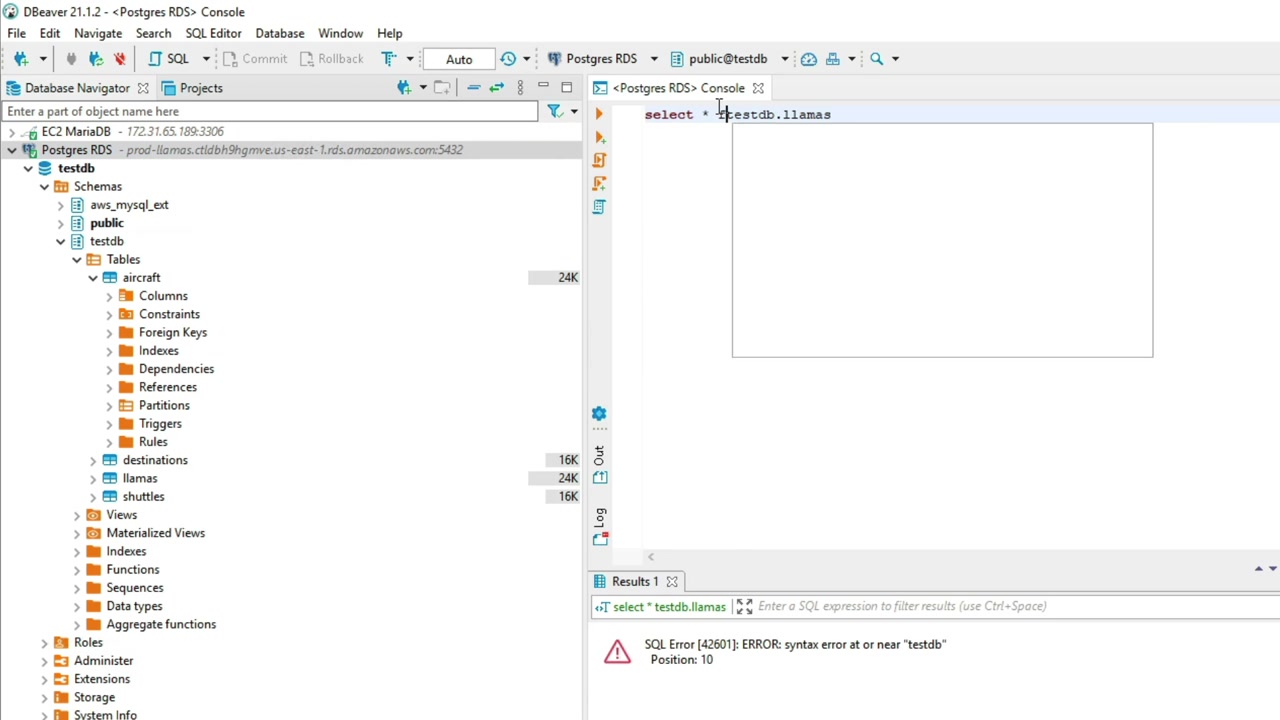Open the SQL button dropdown arrow
The width and height of the screenshot is (1280, 720).
pos(205,59)
